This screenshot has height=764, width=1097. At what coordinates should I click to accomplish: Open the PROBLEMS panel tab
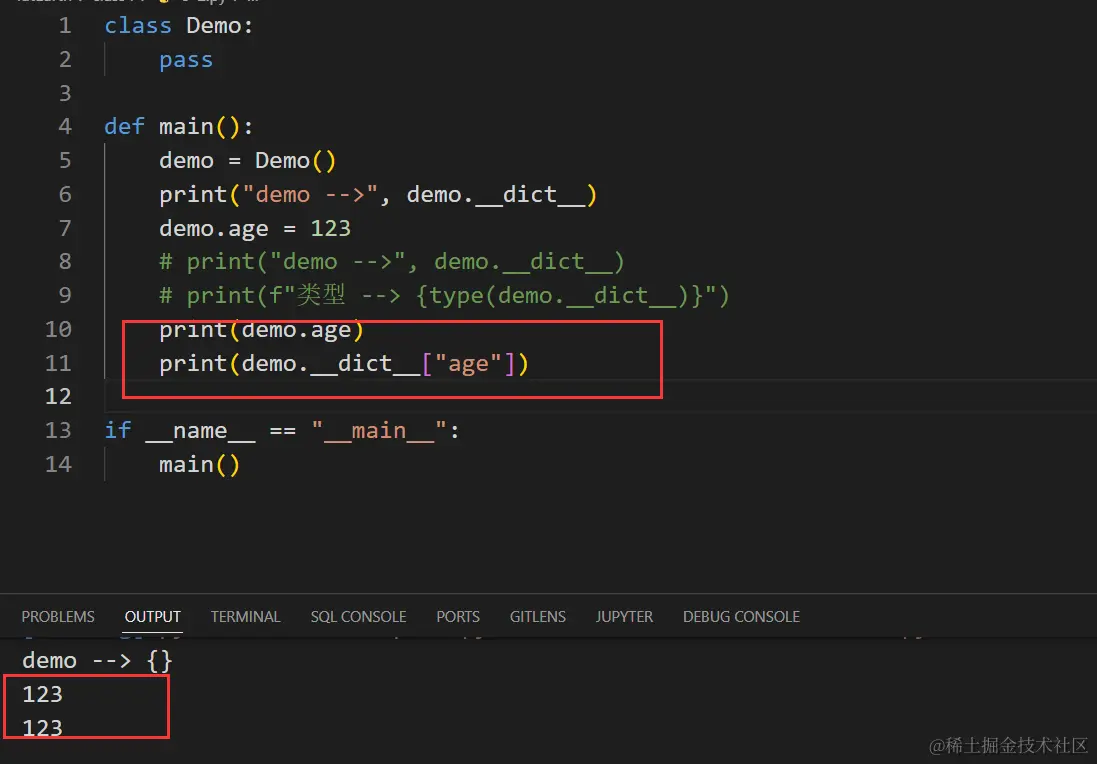57,616
